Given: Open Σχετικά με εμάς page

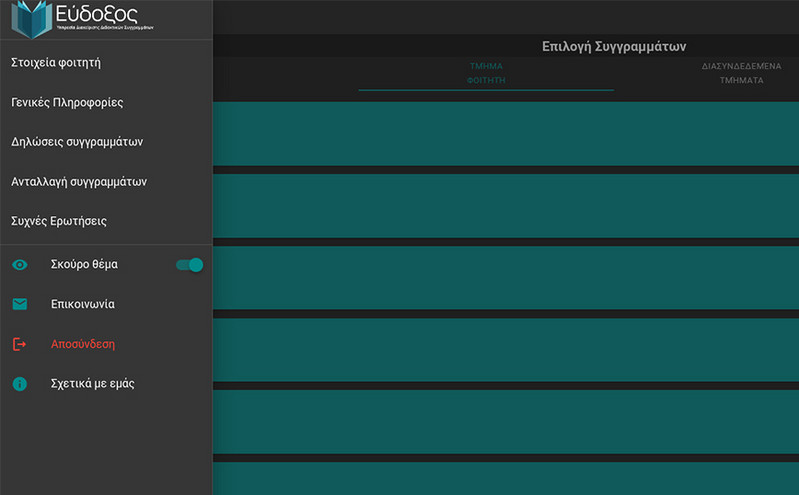Looking at the screenshot, I should [92, 383].
